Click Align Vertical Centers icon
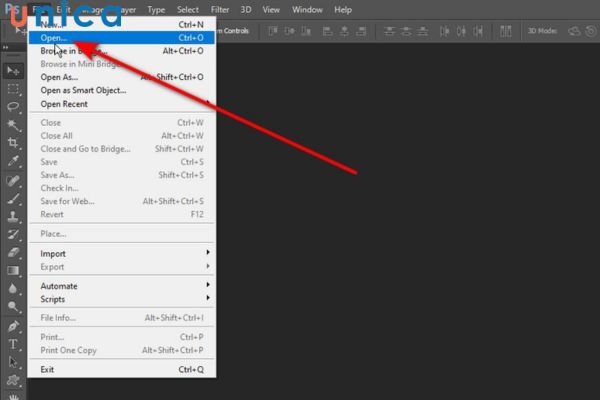This screenshot has width=600, height=400. pyautogui.click(x=290, y=31)
